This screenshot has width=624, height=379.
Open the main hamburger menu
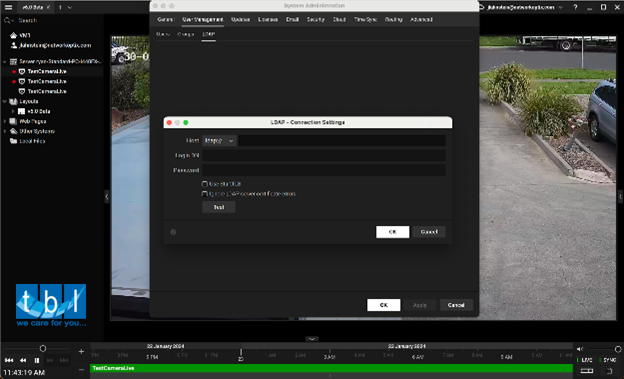click(x=8, y=7)
